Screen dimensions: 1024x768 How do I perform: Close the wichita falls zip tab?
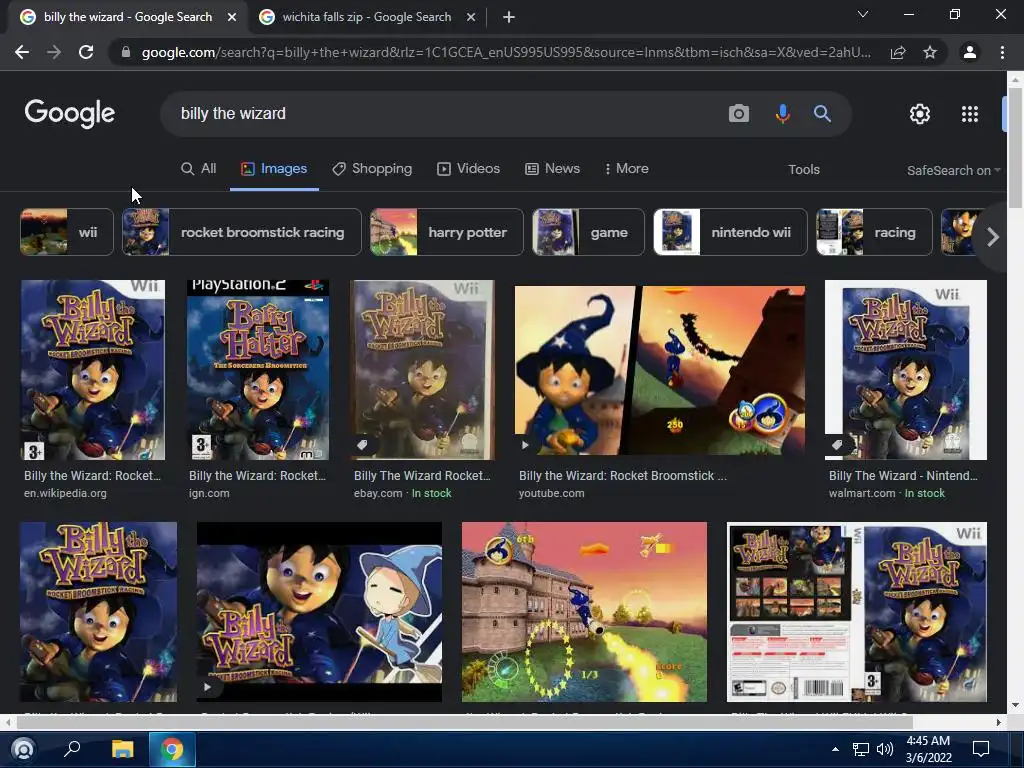tap(471, 17)
